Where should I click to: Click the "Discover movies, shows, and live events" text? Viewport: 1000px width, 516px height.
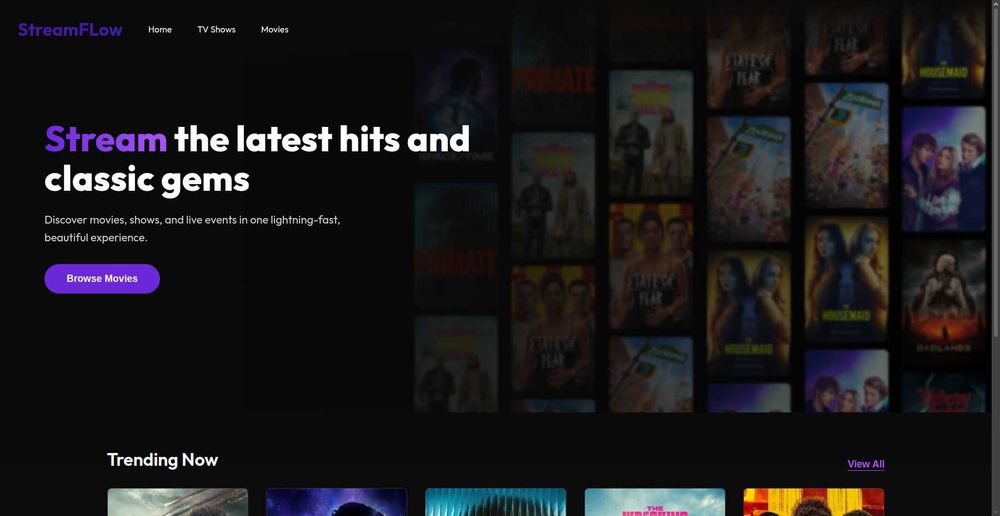192,228
